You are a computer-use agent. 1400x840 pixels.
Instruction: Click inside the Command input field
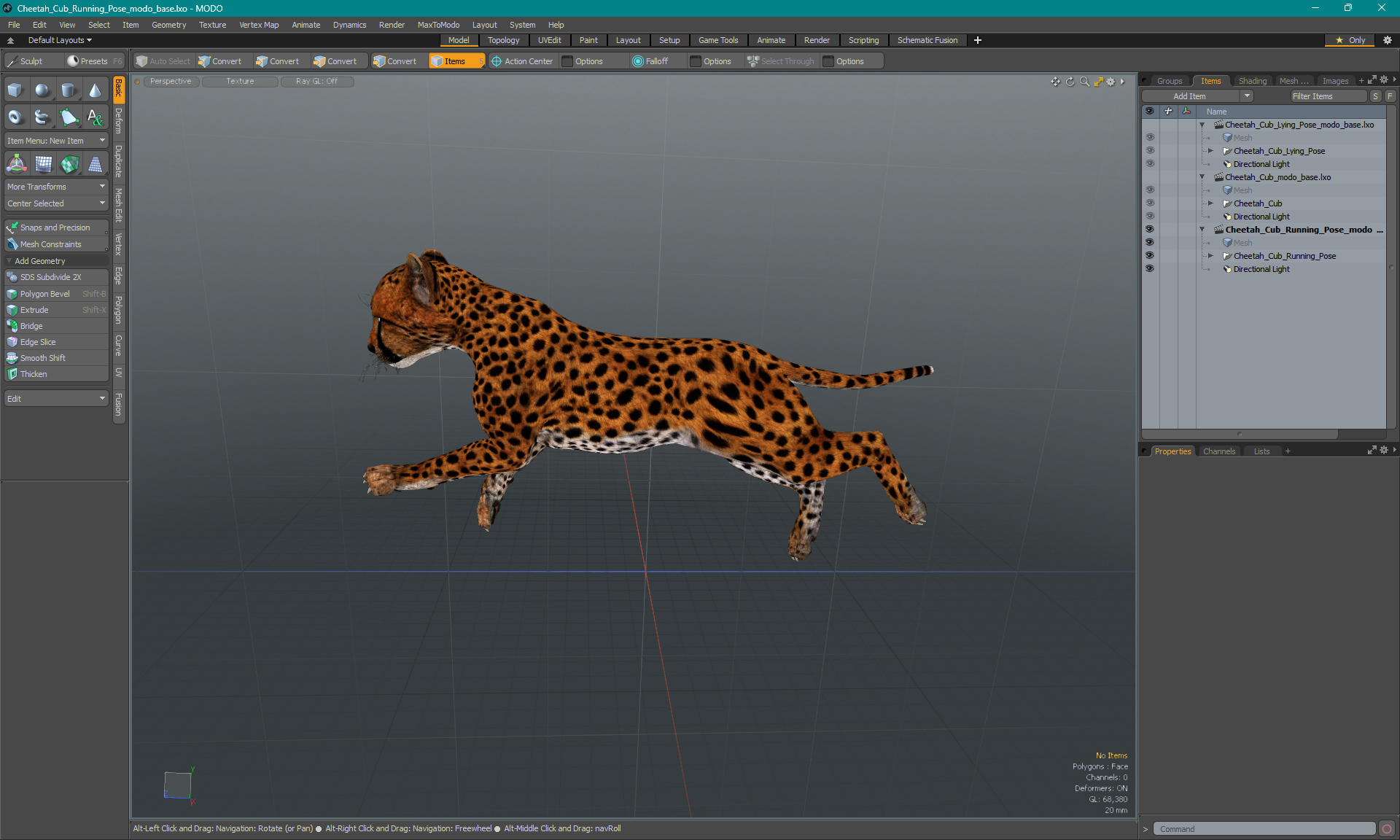click(1264, 829)
